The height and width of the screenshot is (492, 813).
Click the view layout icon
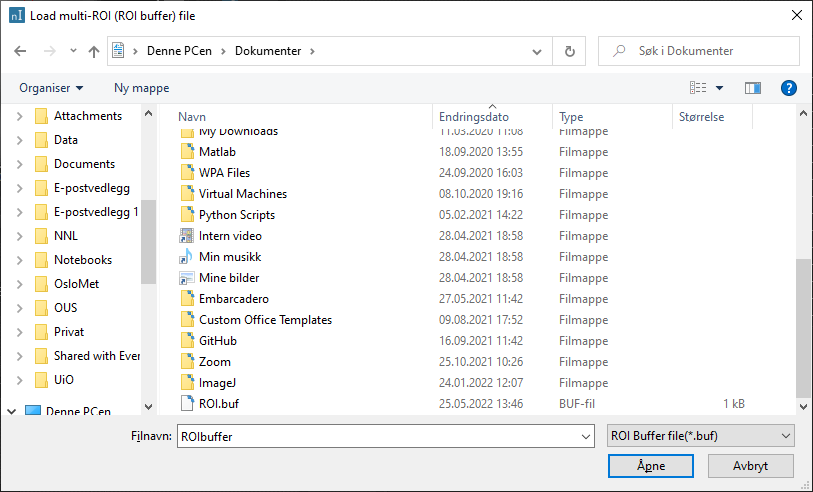tap(699, 88)
